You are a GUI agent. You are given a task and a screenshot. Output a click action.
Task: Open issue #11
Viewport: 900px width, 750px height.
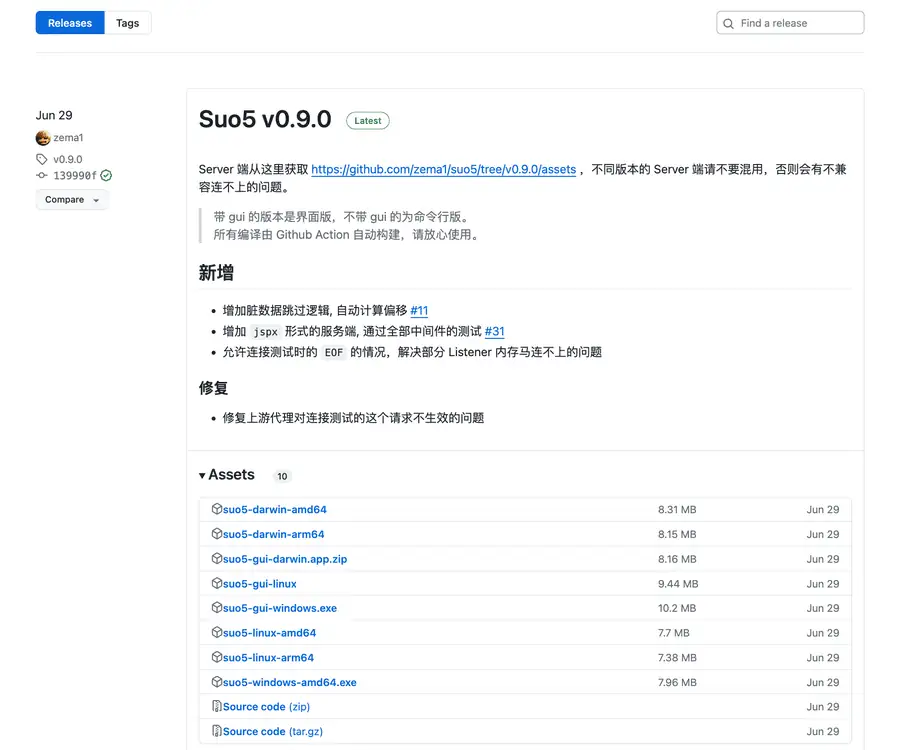418,310
